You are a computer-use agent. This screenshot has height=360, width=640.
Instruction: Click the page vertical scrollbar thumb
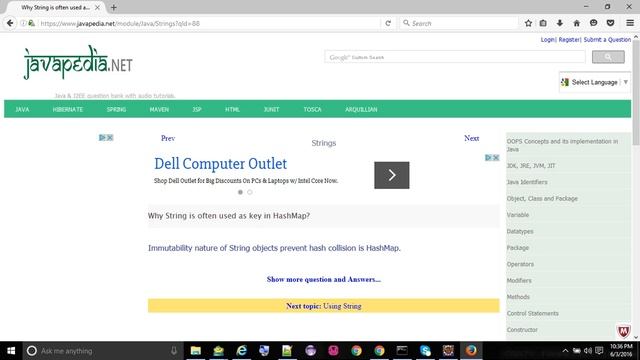[636, 92]
